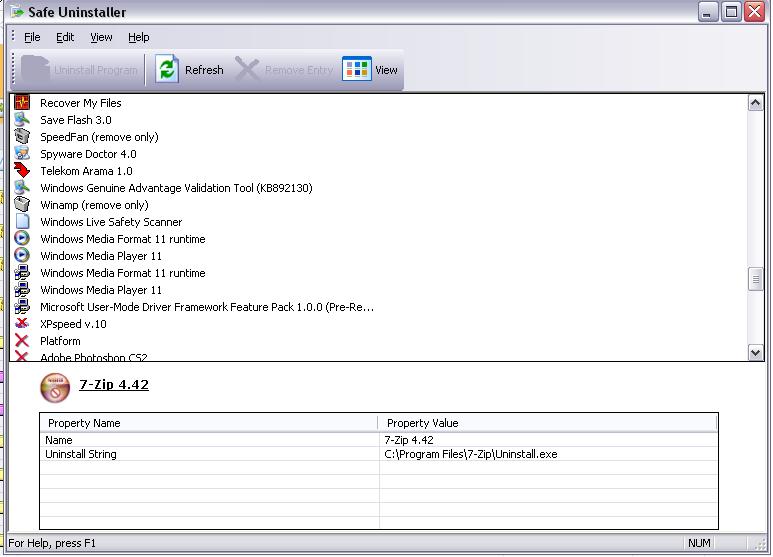
Task: Select the Spyware Doctor 4.0 icon
Action: [x=22, y=153]
